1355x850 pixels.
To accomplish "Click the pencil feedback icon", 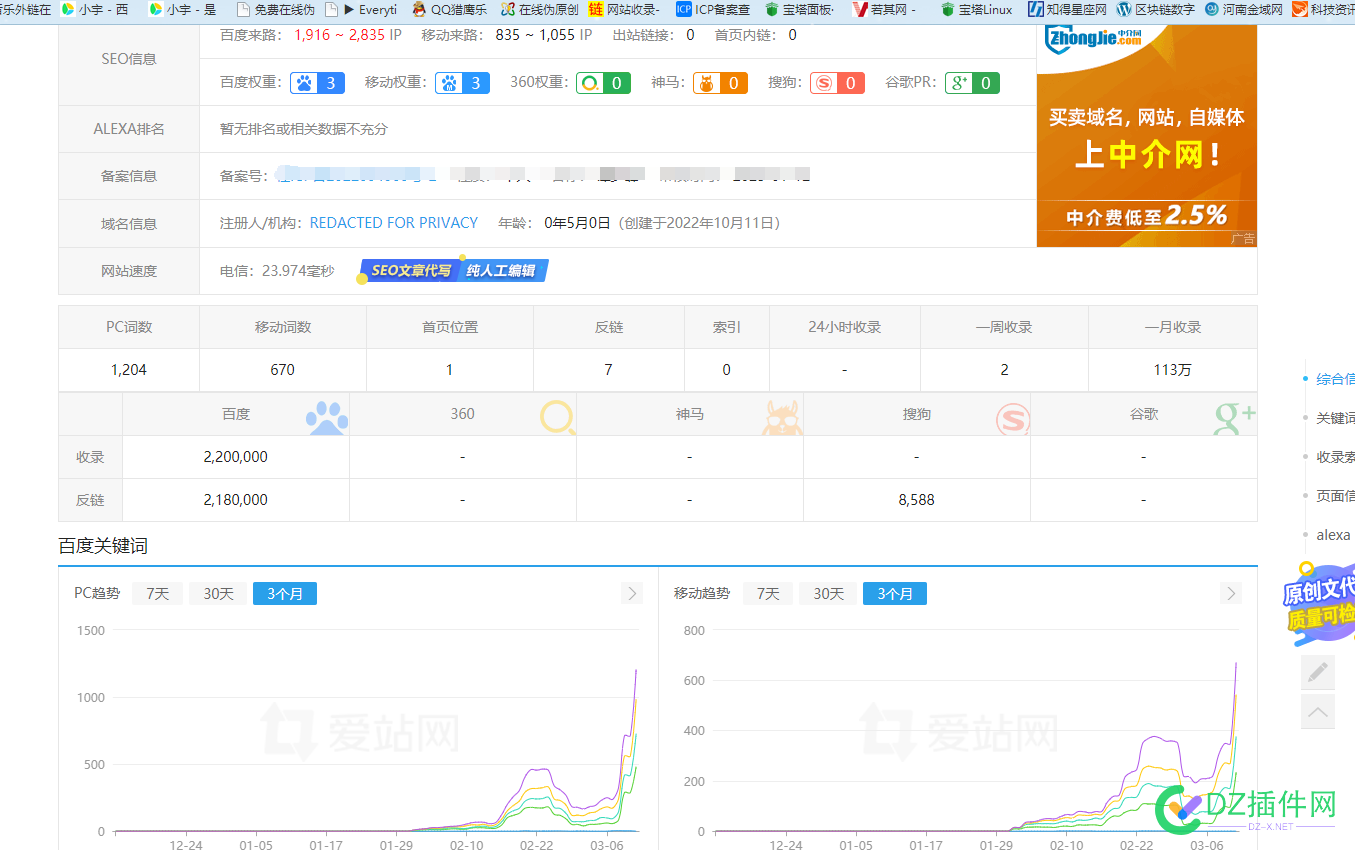I will click(x=1318, y=672).
